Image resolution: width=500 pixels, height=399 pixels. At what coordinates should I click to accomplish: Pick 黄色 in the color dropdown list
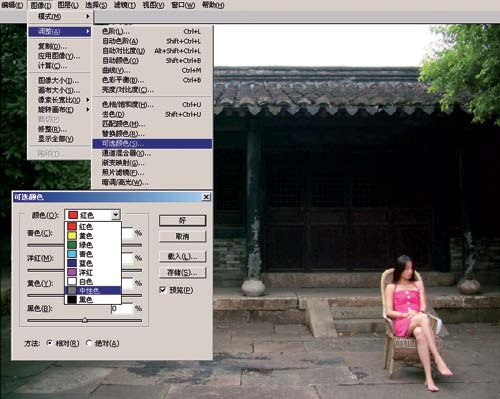pos(93,236)
